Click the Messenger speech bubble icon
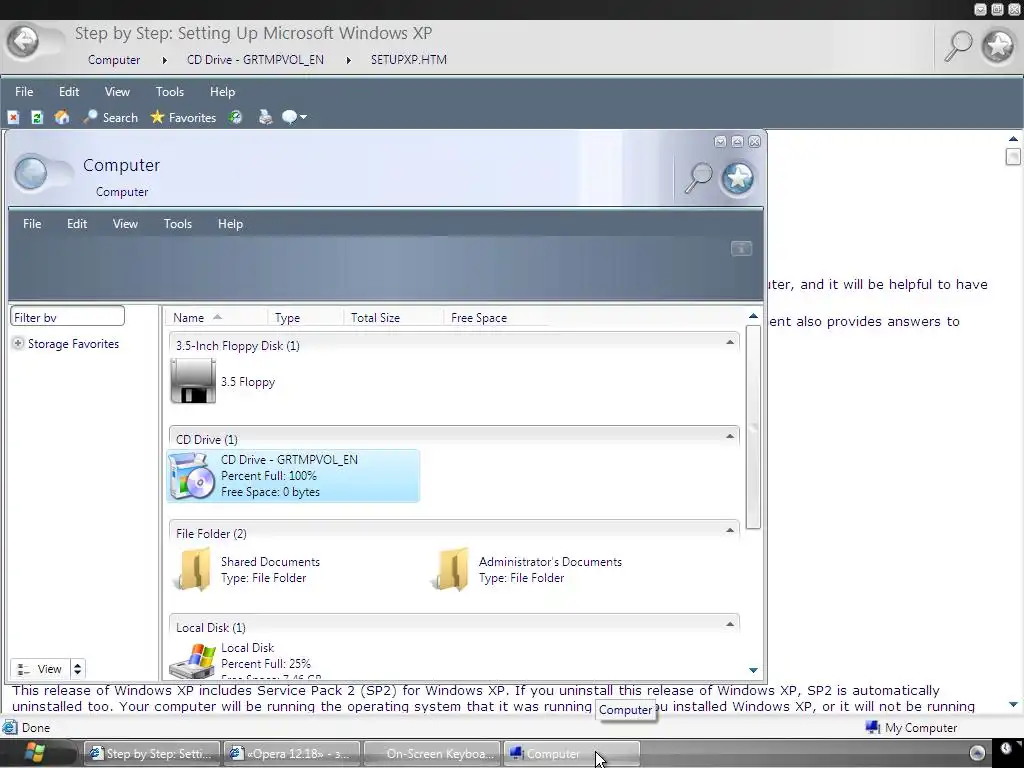 coord(289,118)
